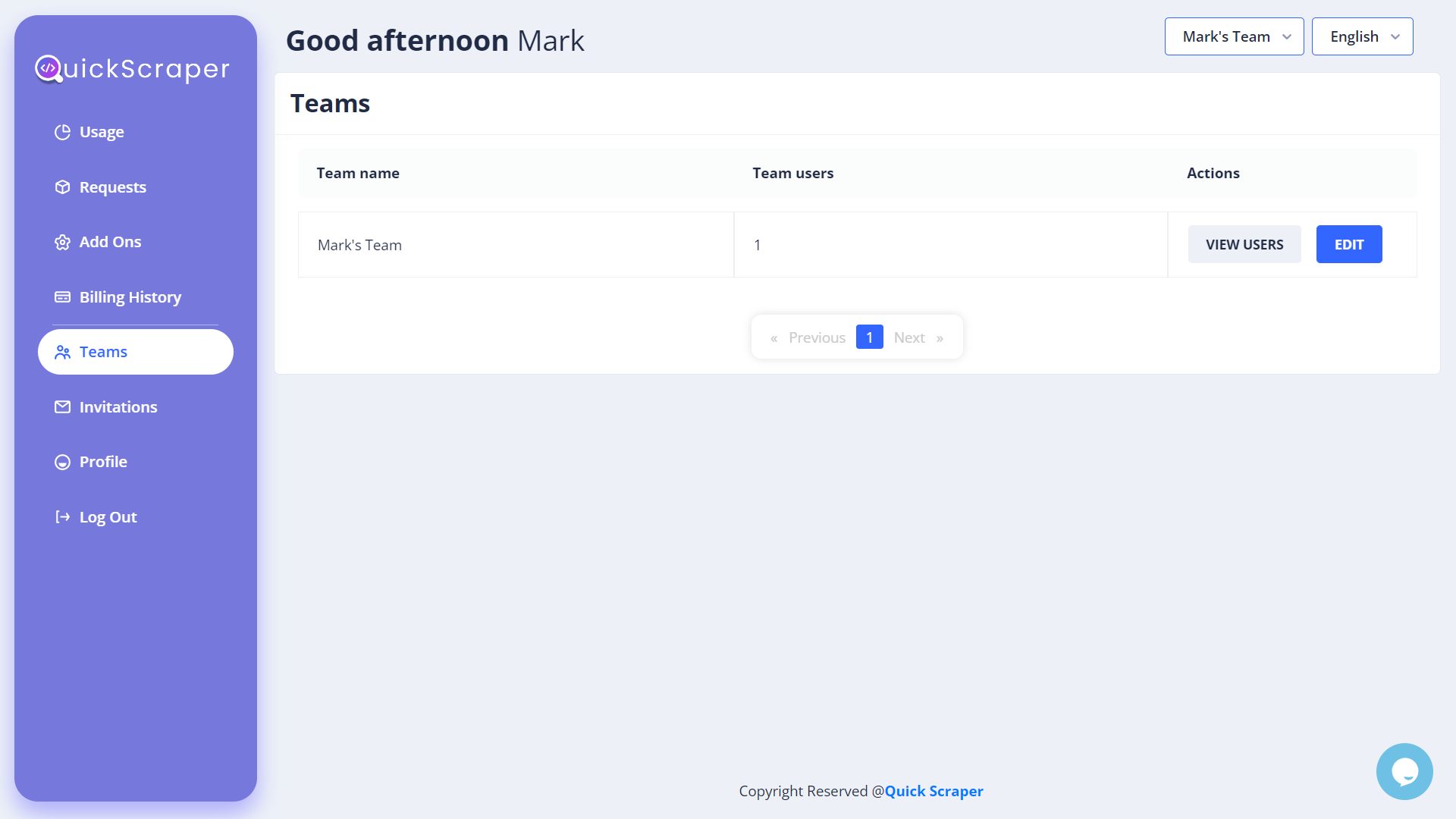The image size is (1456, 819).
Task: Click the Requests icon in sidebar
Action: tap(62, 187)
